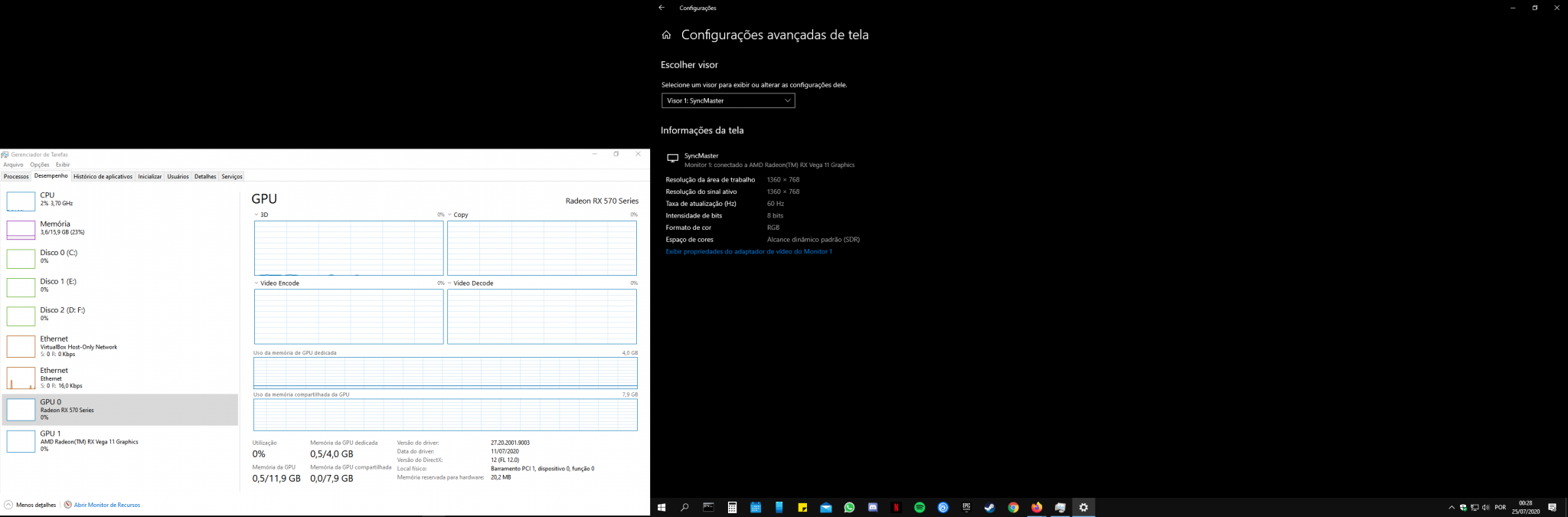Open the Arquivo menu
Viewport: 1568px width, 517px height.
13,165
